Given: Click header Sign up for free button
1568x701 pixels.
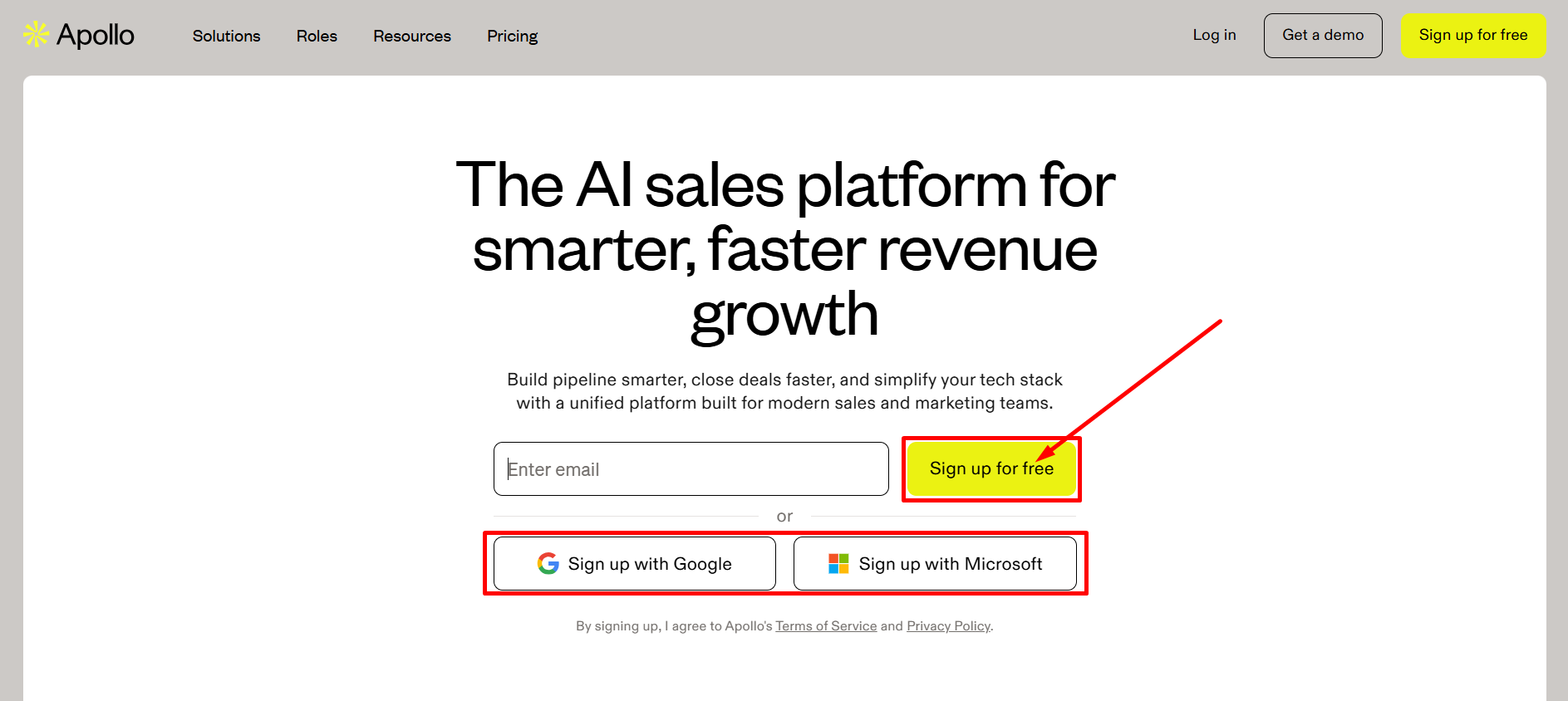Looking at the screenshot, I should point(1472,35).
